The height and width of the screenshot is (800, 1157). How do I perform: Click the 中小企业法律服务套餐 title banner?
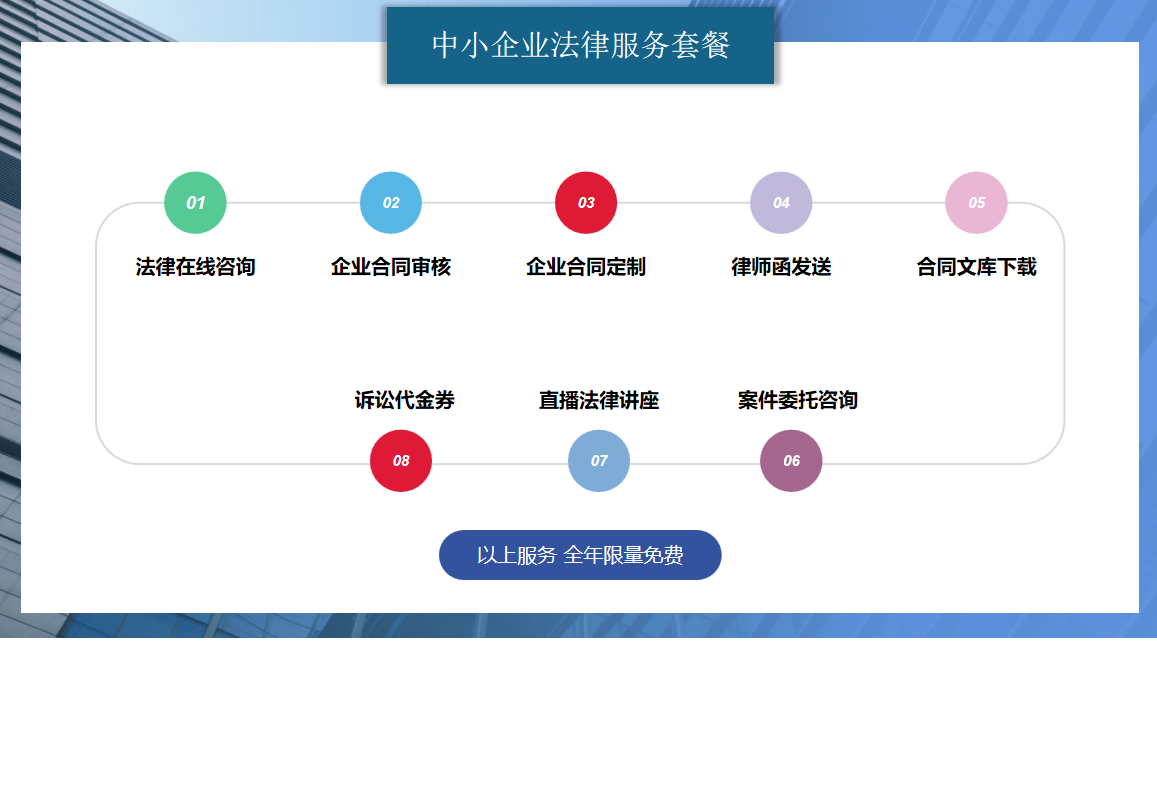click(x=580, y=46)
